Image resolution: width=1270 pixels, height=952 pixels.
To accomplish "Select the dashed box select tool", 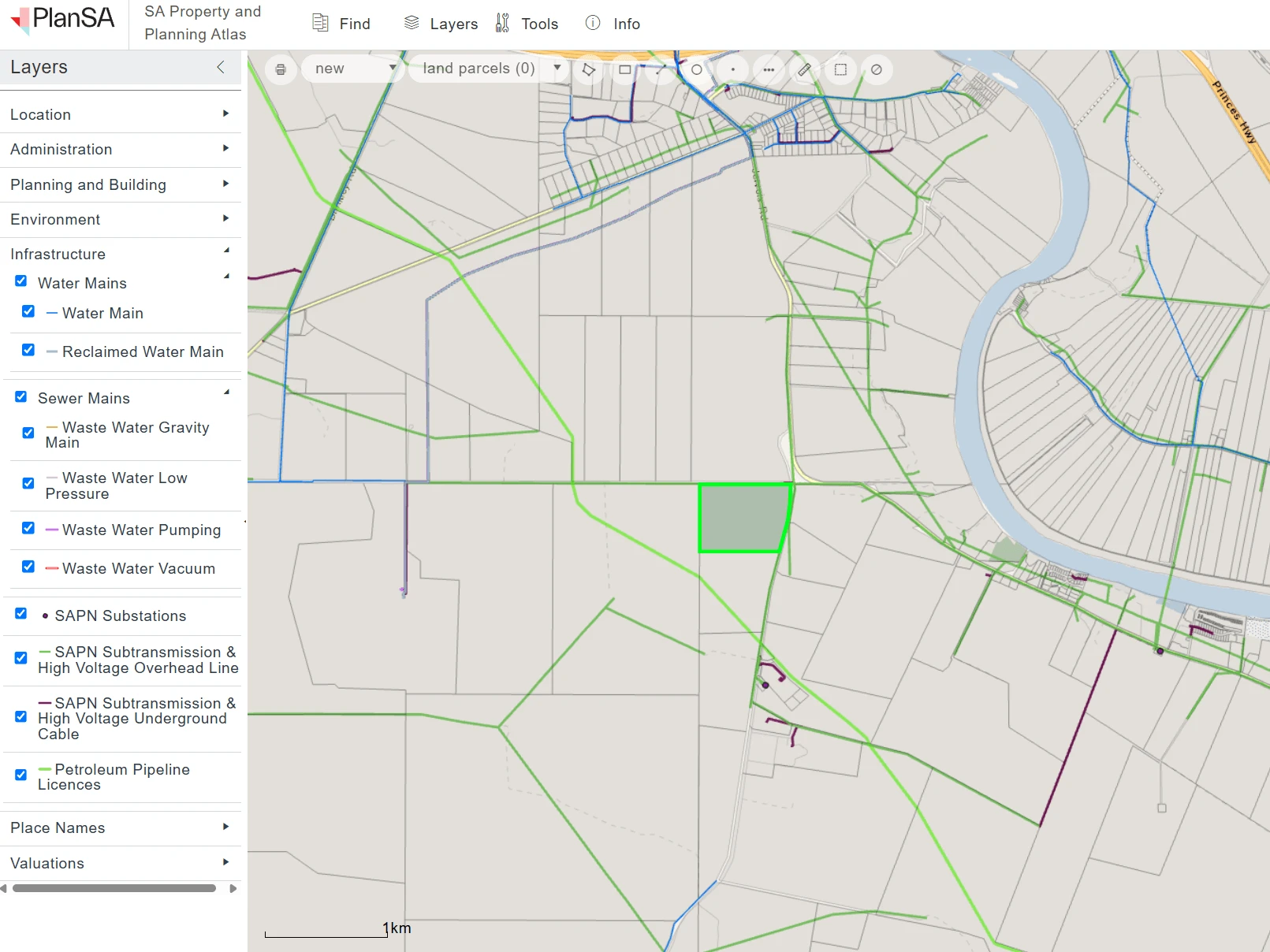I will click(x=840, y=69).
